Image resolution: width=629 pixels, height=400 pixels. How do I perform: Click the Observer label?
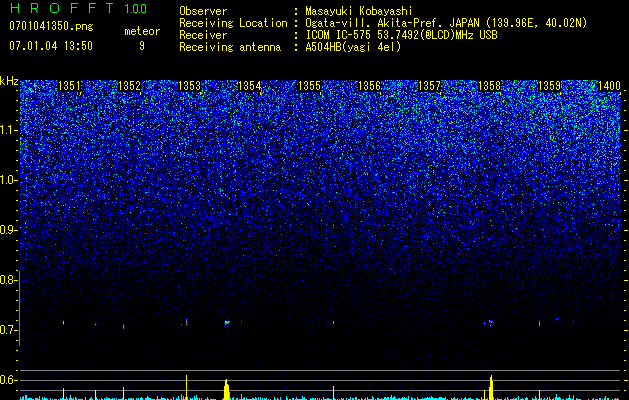click(x=203, y=11)
